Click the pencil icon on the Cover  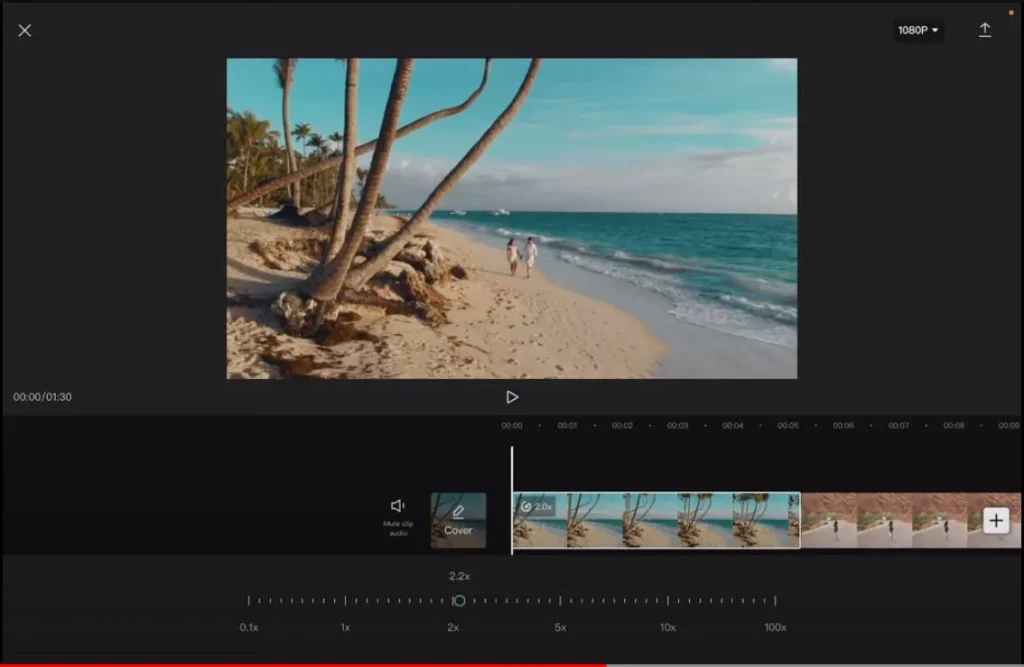pos(458,511)
